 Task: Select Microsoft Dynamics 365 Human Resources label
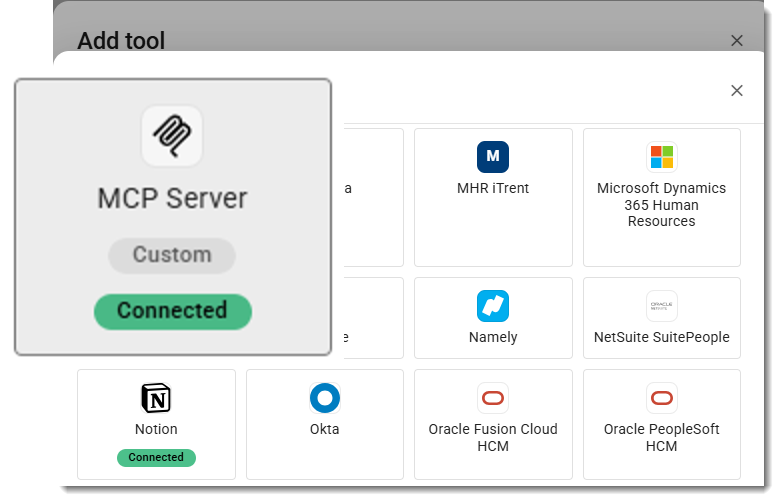tap(661, 205)
